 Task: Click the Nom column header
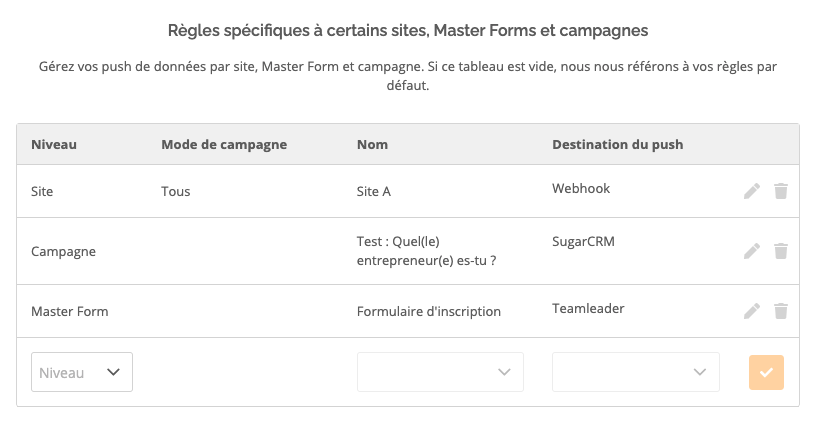point(372,144)
